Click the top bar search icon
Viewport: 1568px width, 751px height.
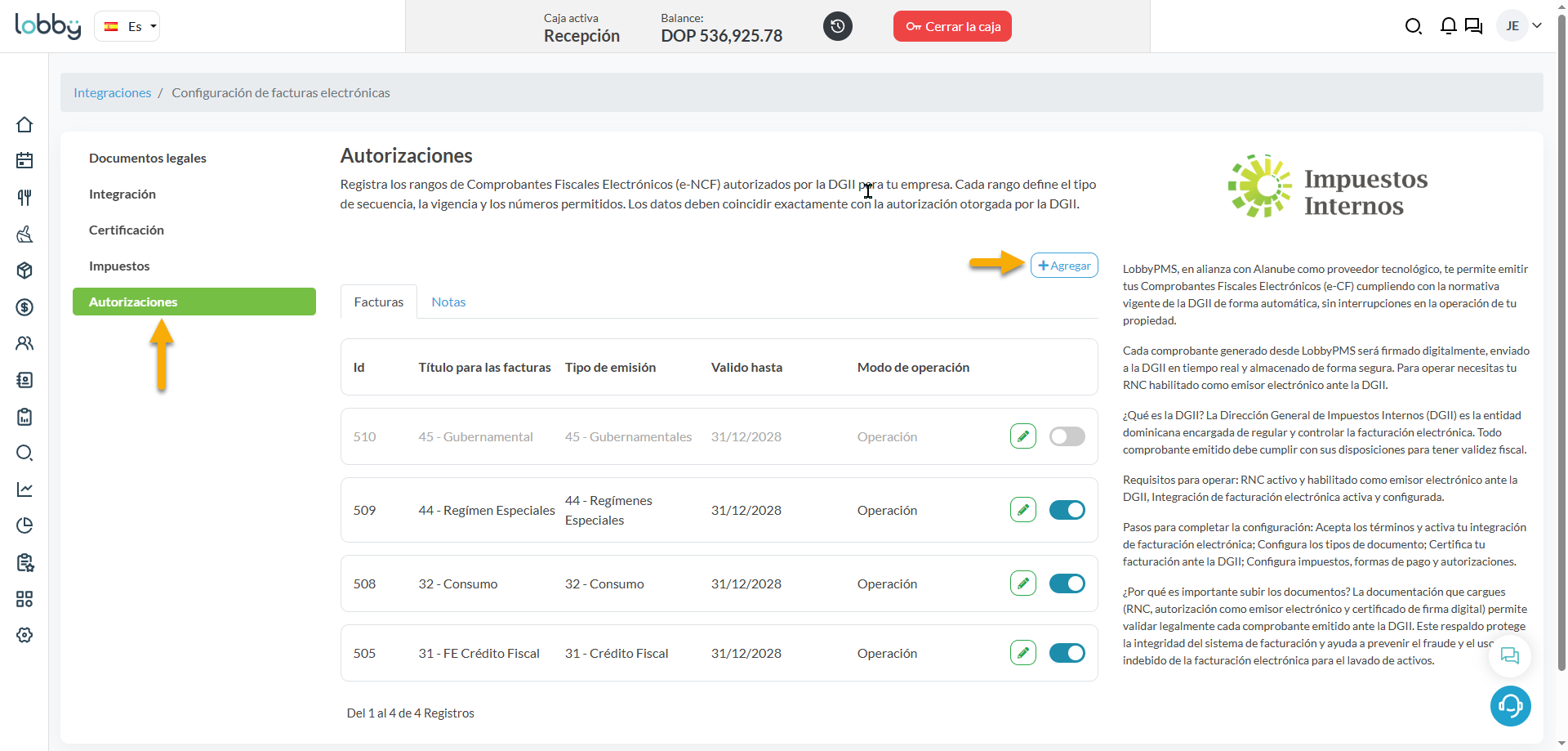click(x=1413, y=26)
